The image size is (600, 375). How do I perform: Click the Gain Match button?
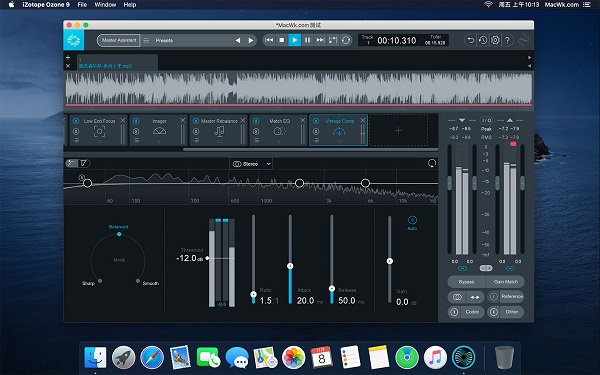[505, 282]
